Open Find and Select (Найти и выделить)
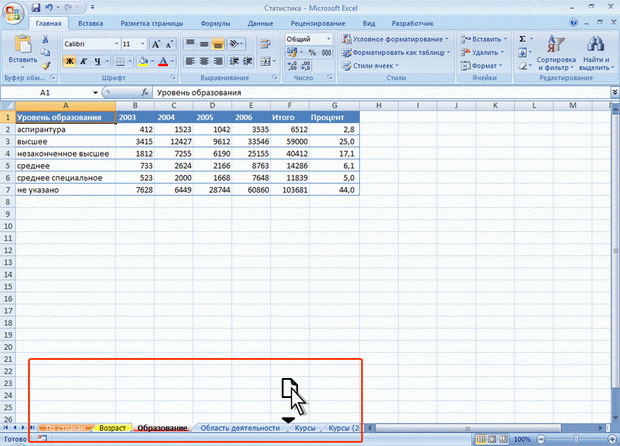This screenshot has width=620, height=446. tap(596, 53)
